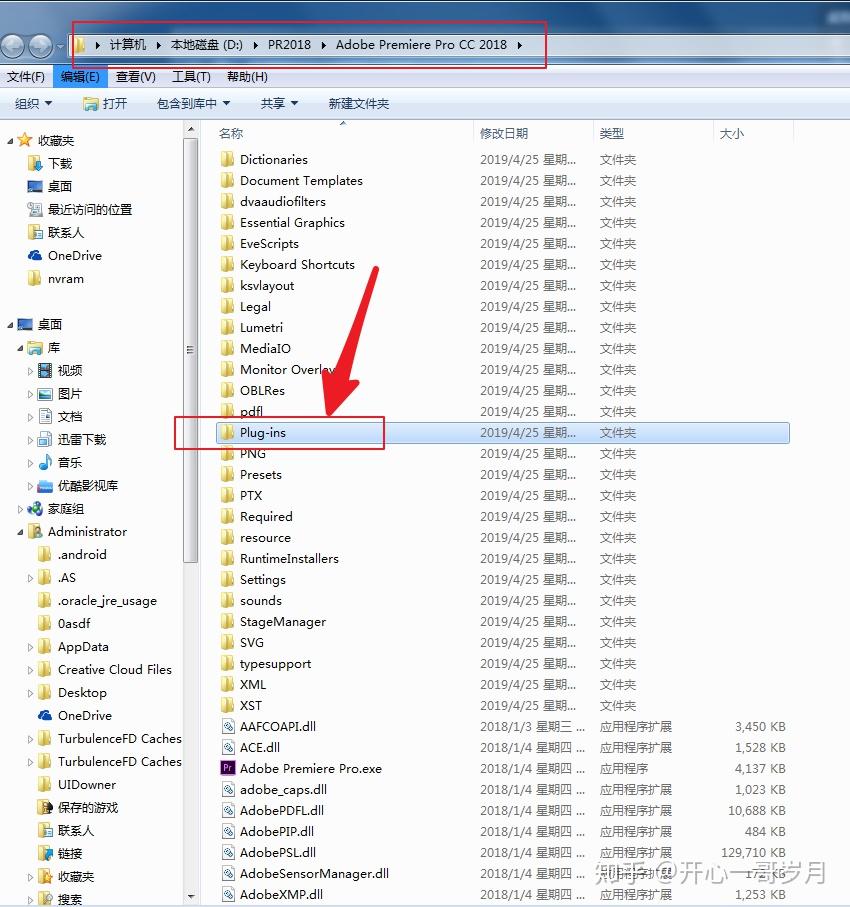Screen dimensions: 850x907
Task: Click the 新建文件夹 button
Action: tap(359, 104)
